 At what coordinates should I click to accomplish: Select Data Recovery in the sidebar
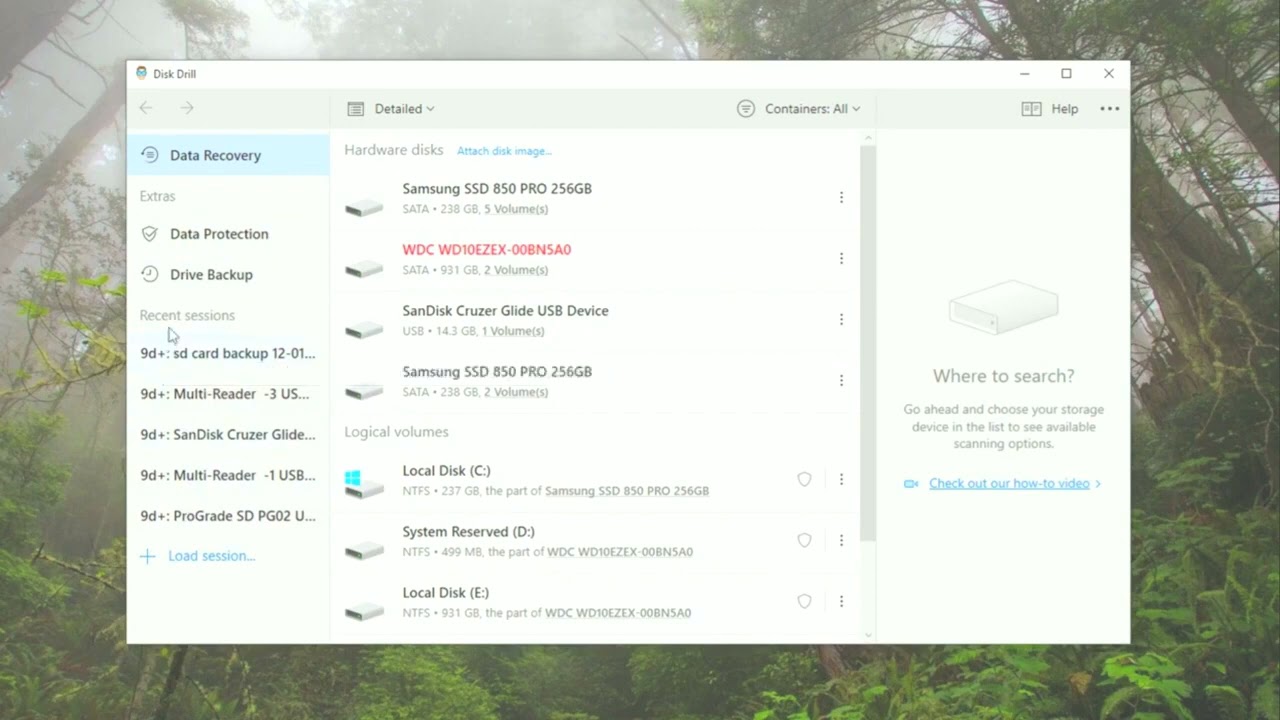(228, 155)
